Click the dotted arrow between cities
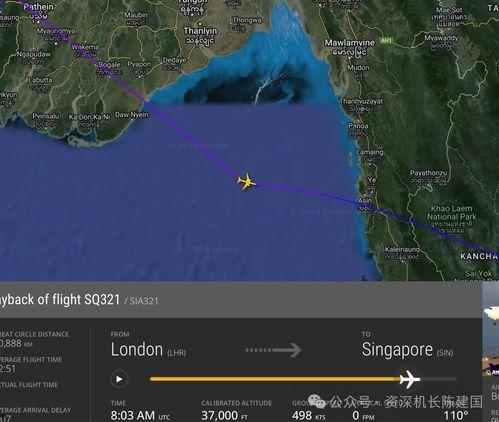Viewport: 499px width, 422px height. coord(273,350)
